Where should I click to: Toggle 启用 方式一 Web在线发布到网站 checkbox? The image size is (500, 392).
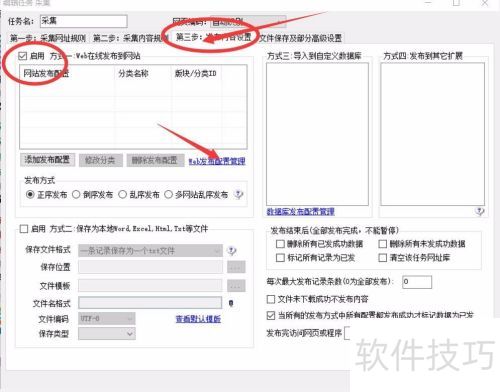click(23, 56)
